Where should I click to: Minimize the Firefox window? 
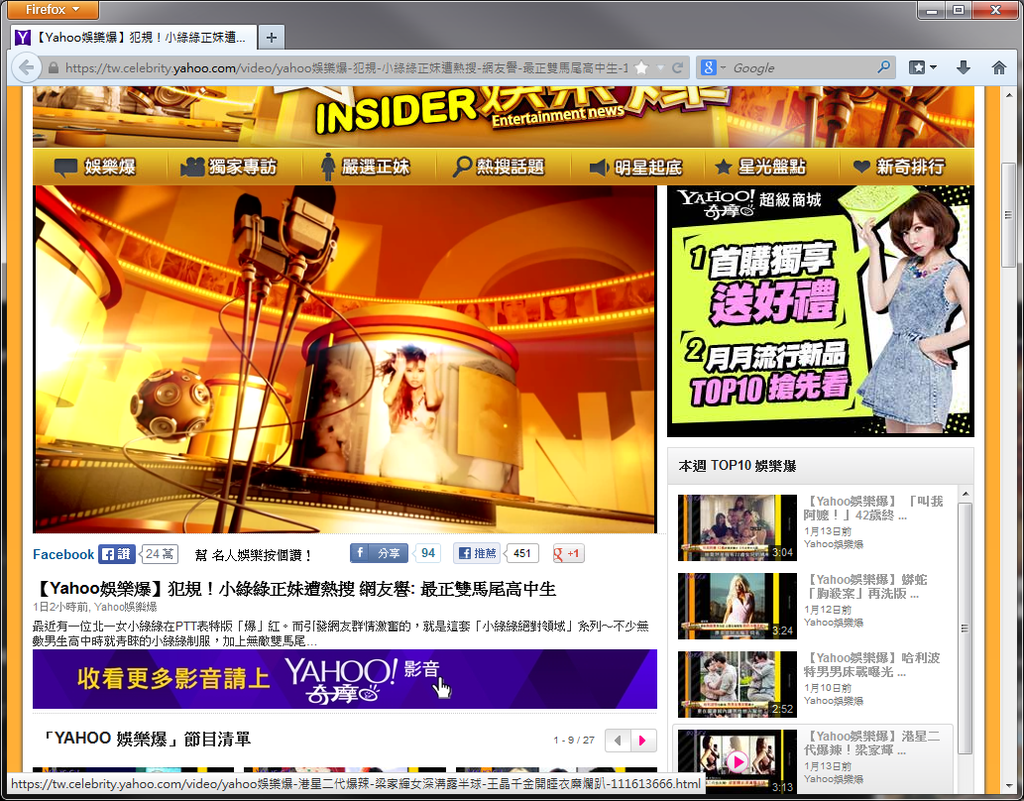[933, 10]
